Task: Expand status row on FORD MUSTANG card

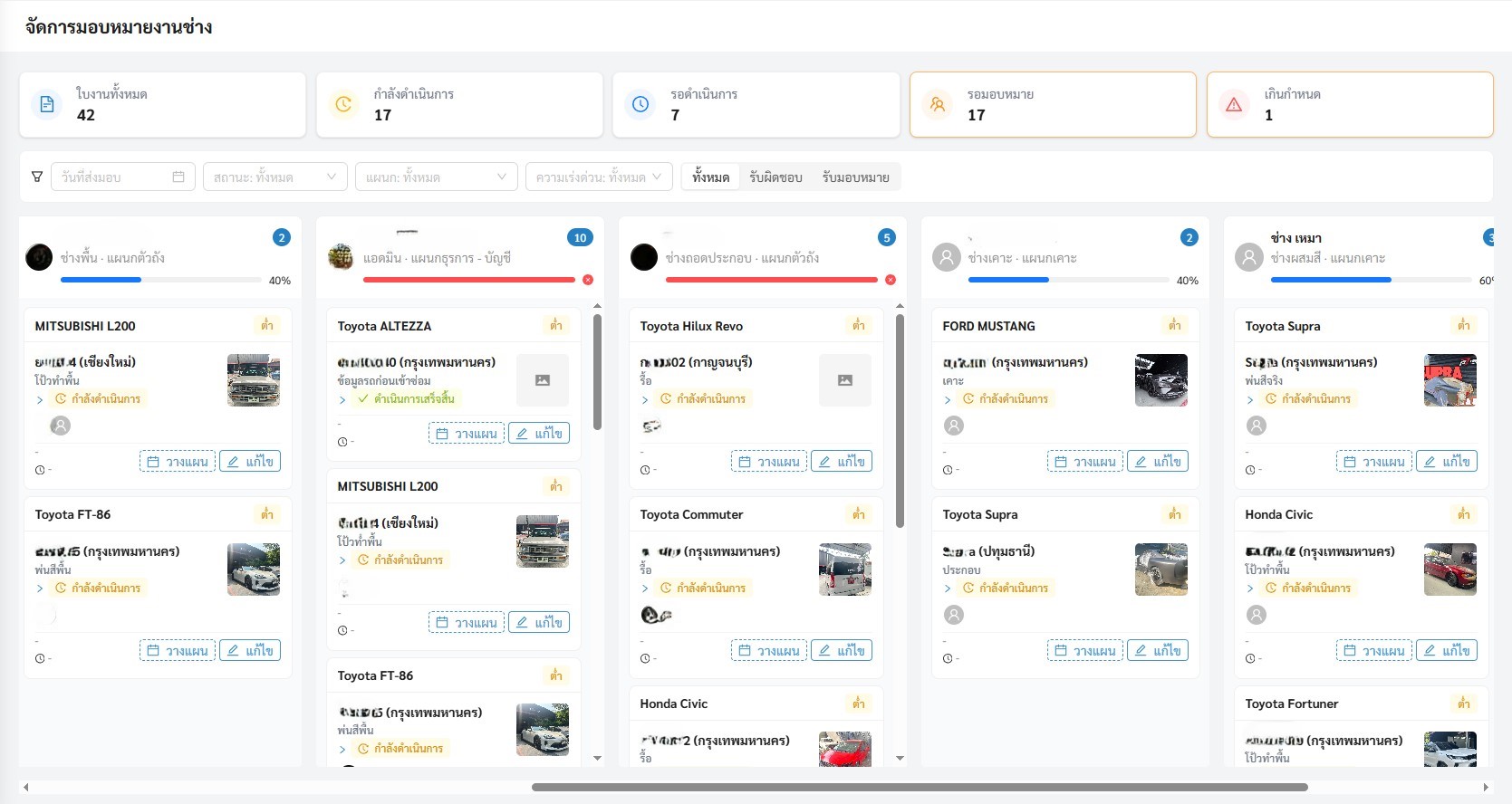Action: pyautogui.click(x=948, y=399)
